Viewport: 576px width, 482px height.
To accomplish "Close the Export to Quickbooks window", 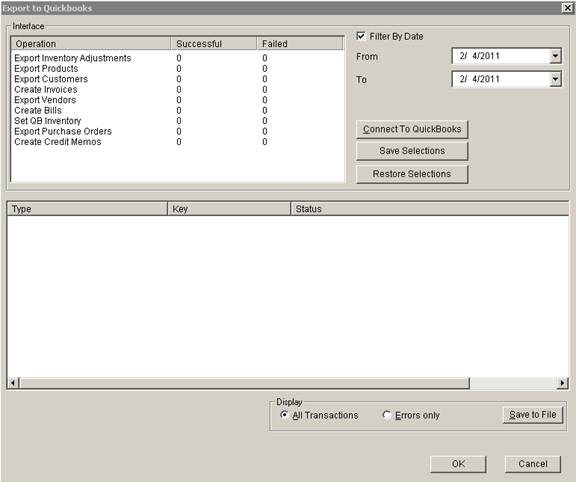I will (x=567, y=8).
